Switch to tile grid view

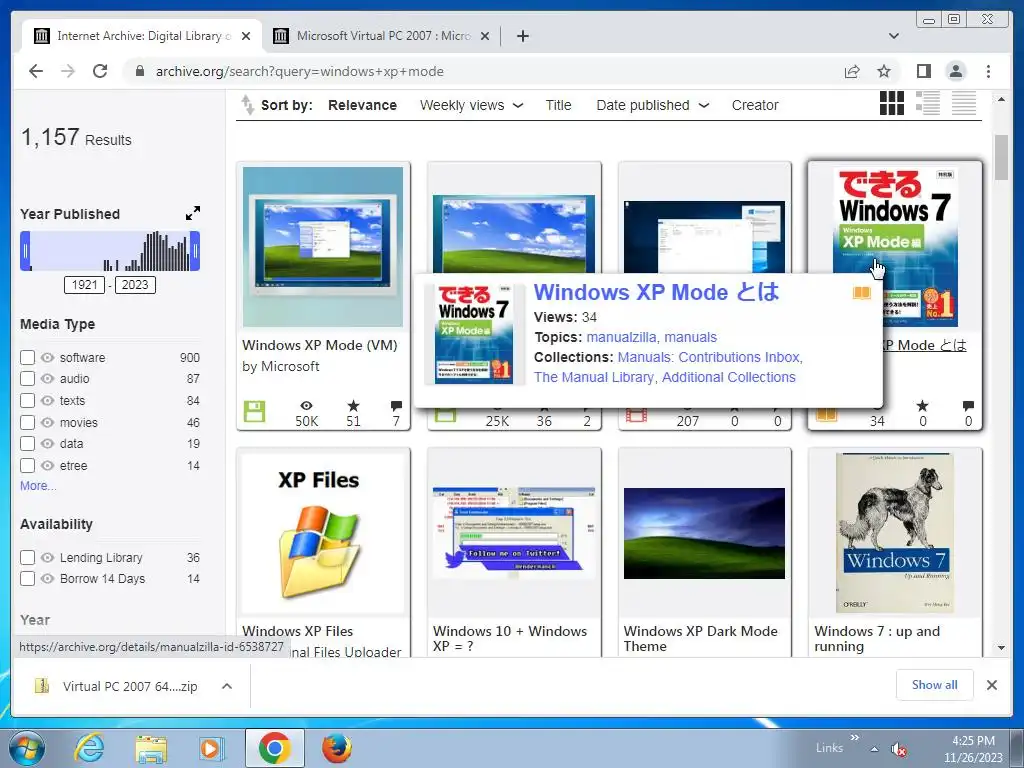pyautogui.click(x=891, y=103)
